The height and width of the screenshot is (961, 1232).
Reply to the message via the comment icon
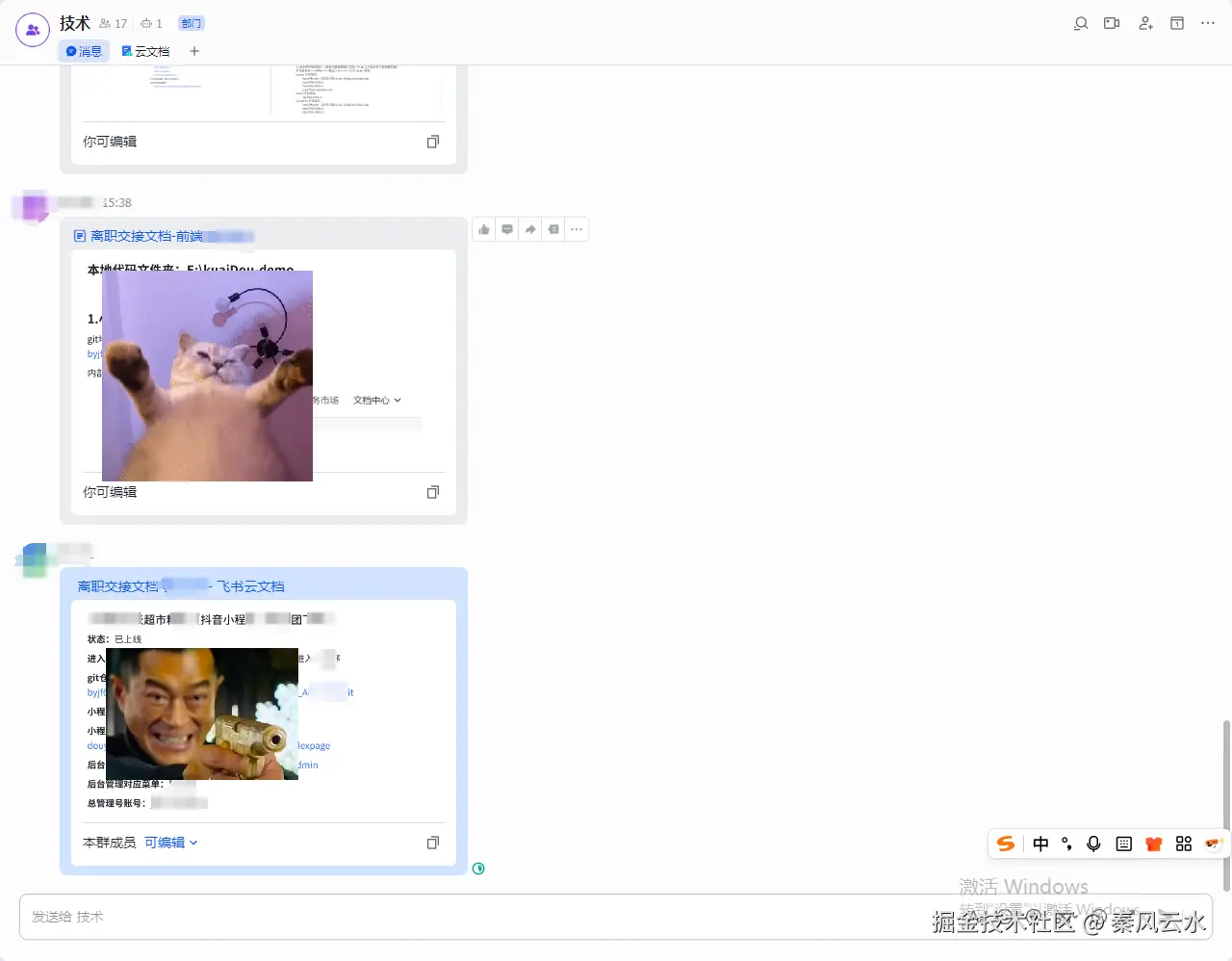507,229
